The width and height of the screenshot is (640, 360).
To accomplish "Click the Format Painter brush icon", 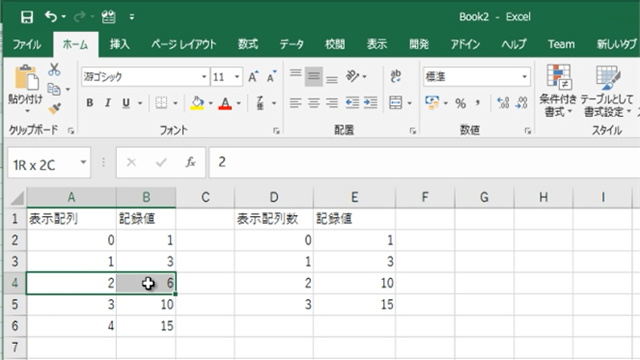I will click(54, 108).
